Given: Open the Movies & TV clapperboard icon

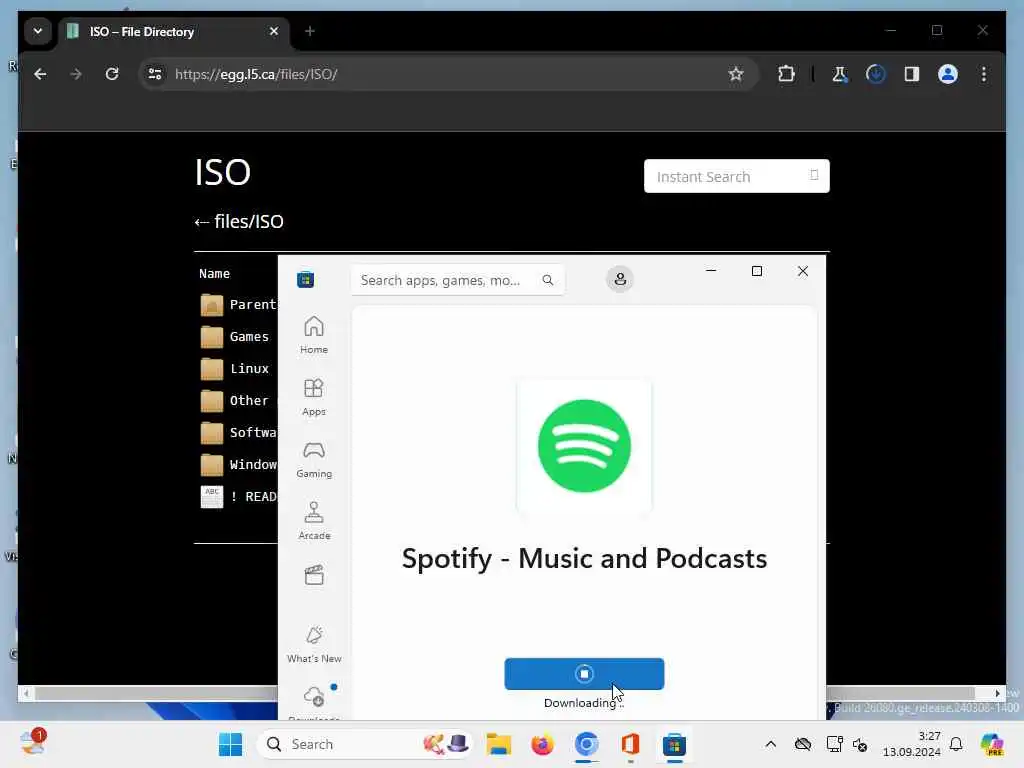Looking at the screenshot, I should [314, 575].
